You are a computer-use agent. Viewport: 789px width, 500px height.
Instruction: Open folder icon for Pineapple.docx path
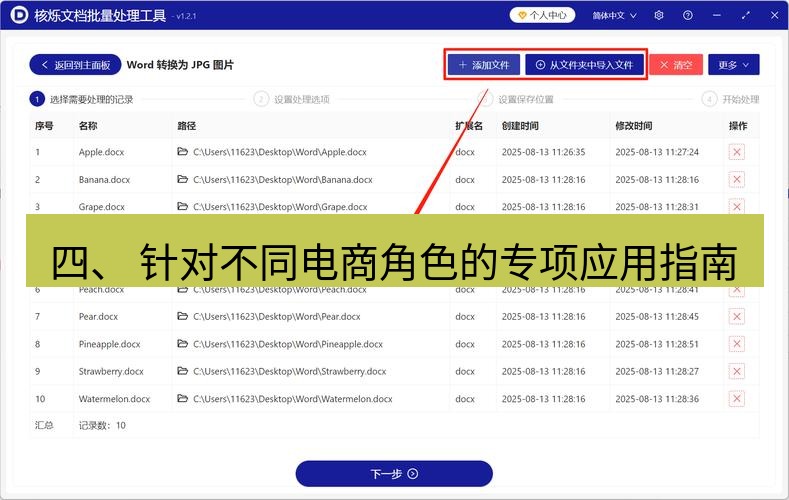(183, 344)
